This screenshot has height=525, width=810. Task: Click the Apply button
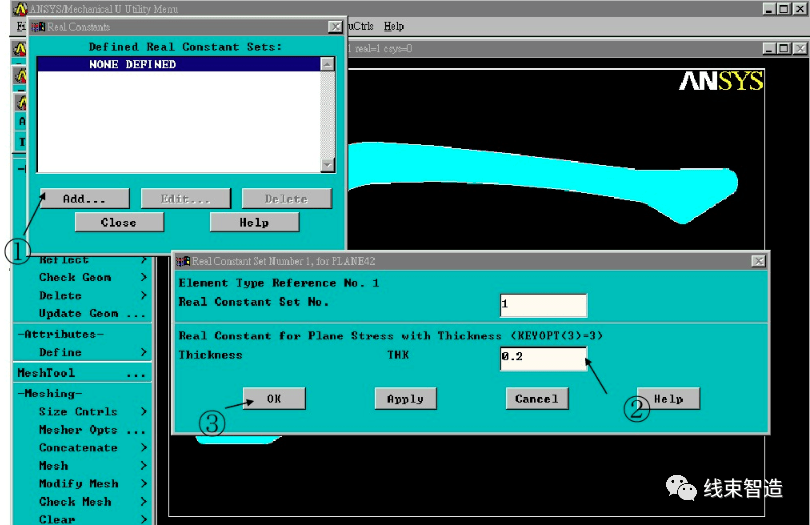pyautogui.click(x=406, y=398)
